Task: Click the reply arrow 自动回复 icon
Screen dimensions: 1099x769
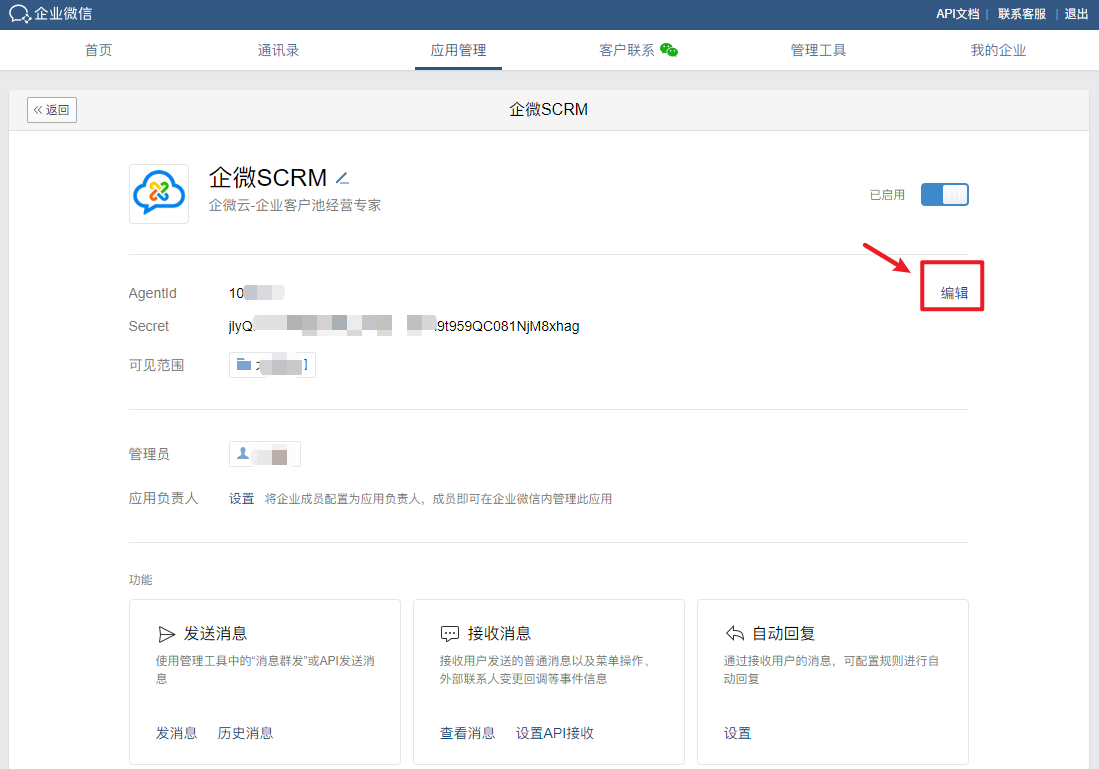Action: click(734, 634)
